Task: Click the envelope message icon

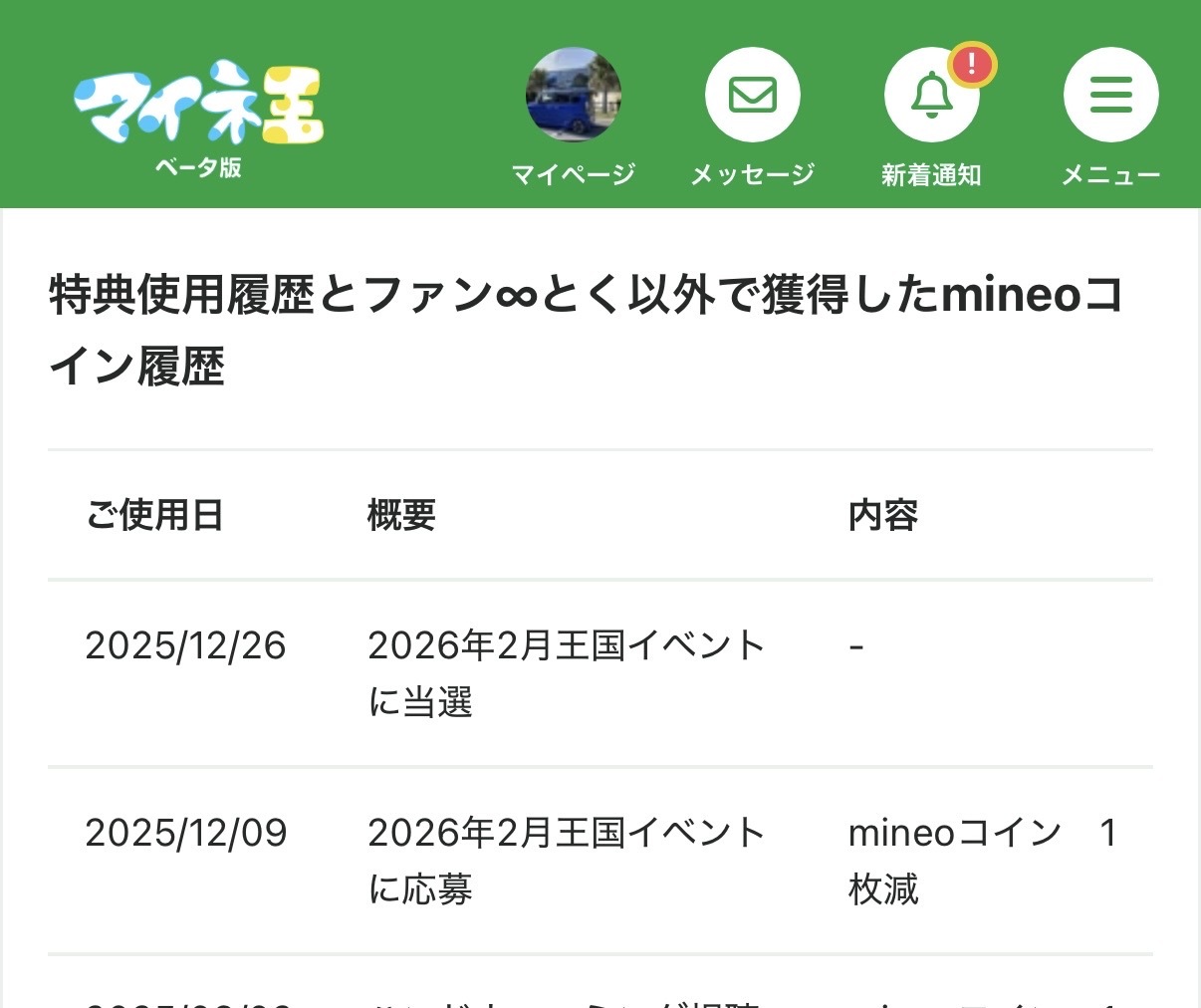Action: pos(752,96)
